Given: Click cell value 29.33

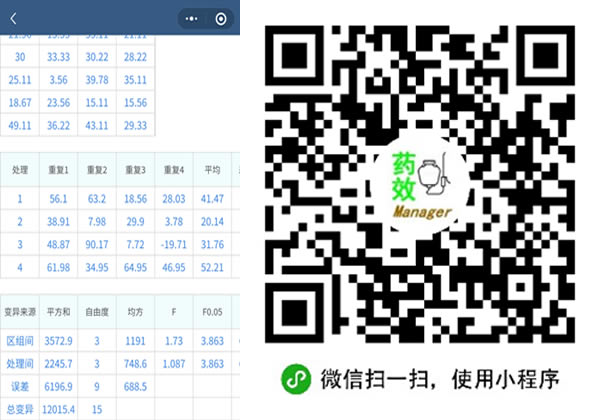Looking at the screenshot, I should tap(135, 125).
